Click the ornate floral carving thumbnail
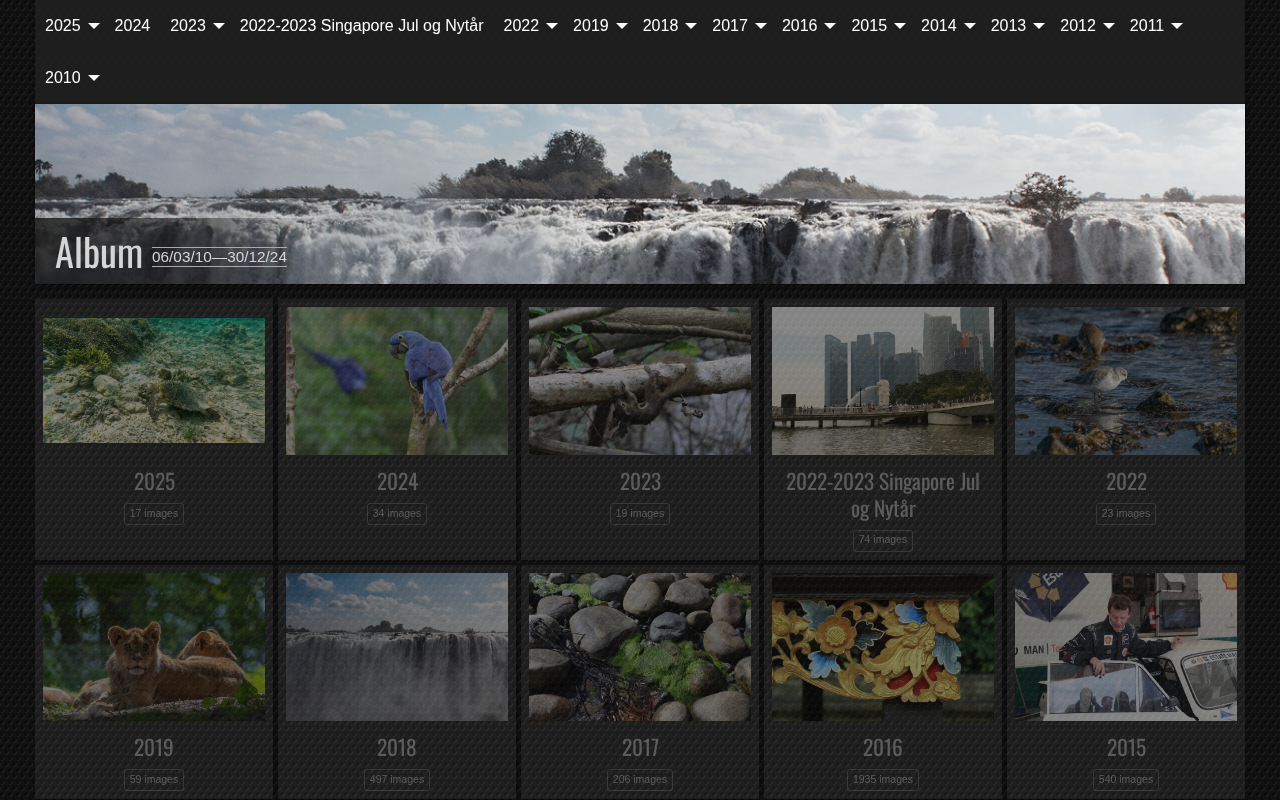 883,646
